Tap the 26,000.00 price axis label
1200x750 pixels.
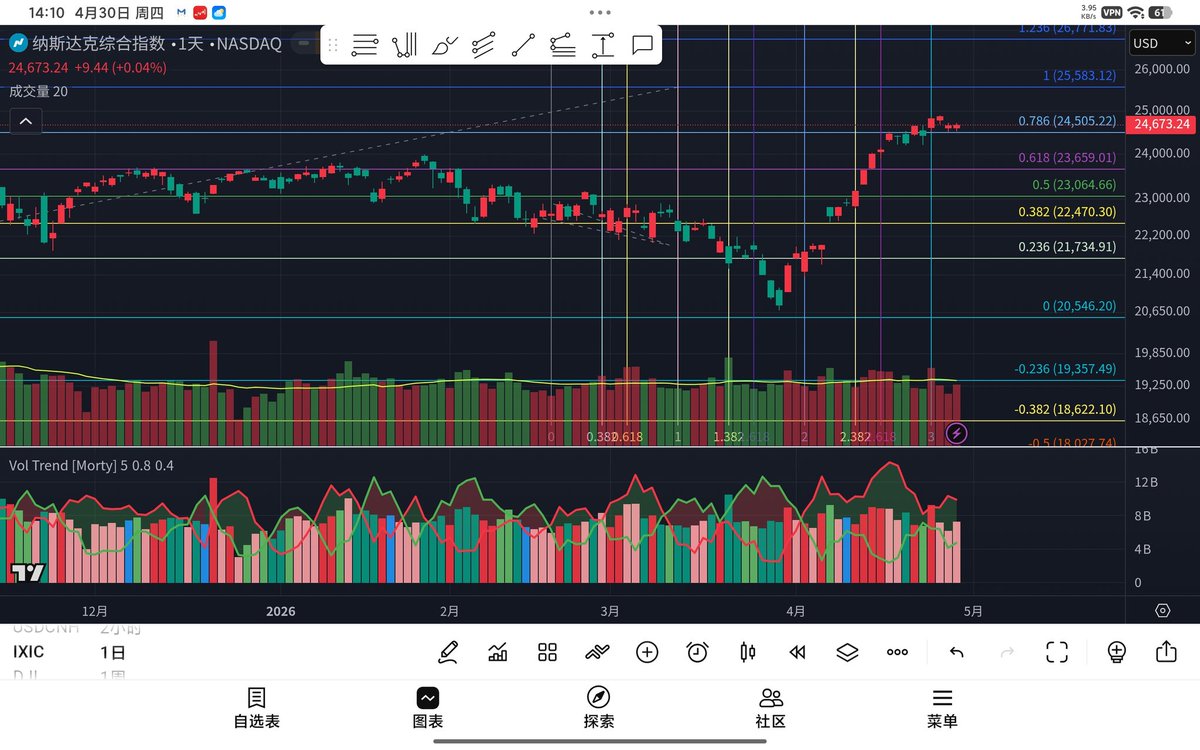(x=1160, y=69)
